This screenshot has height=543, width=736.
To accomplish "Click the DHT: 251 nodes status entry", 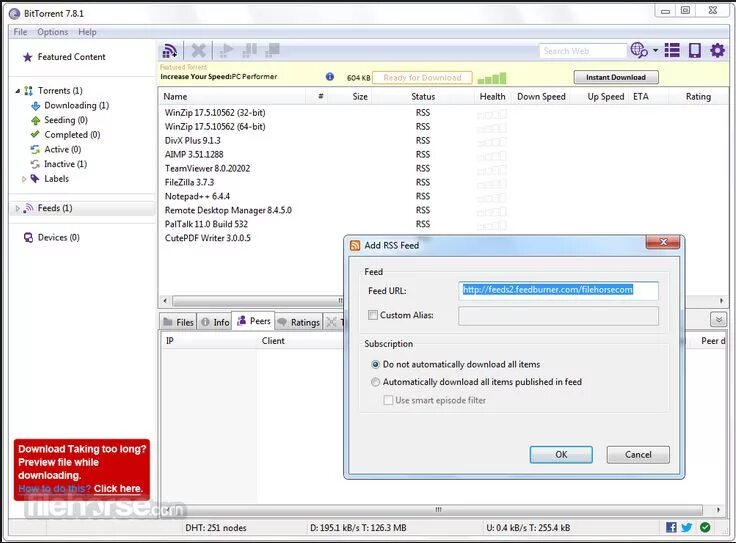I will click(215, 528).
